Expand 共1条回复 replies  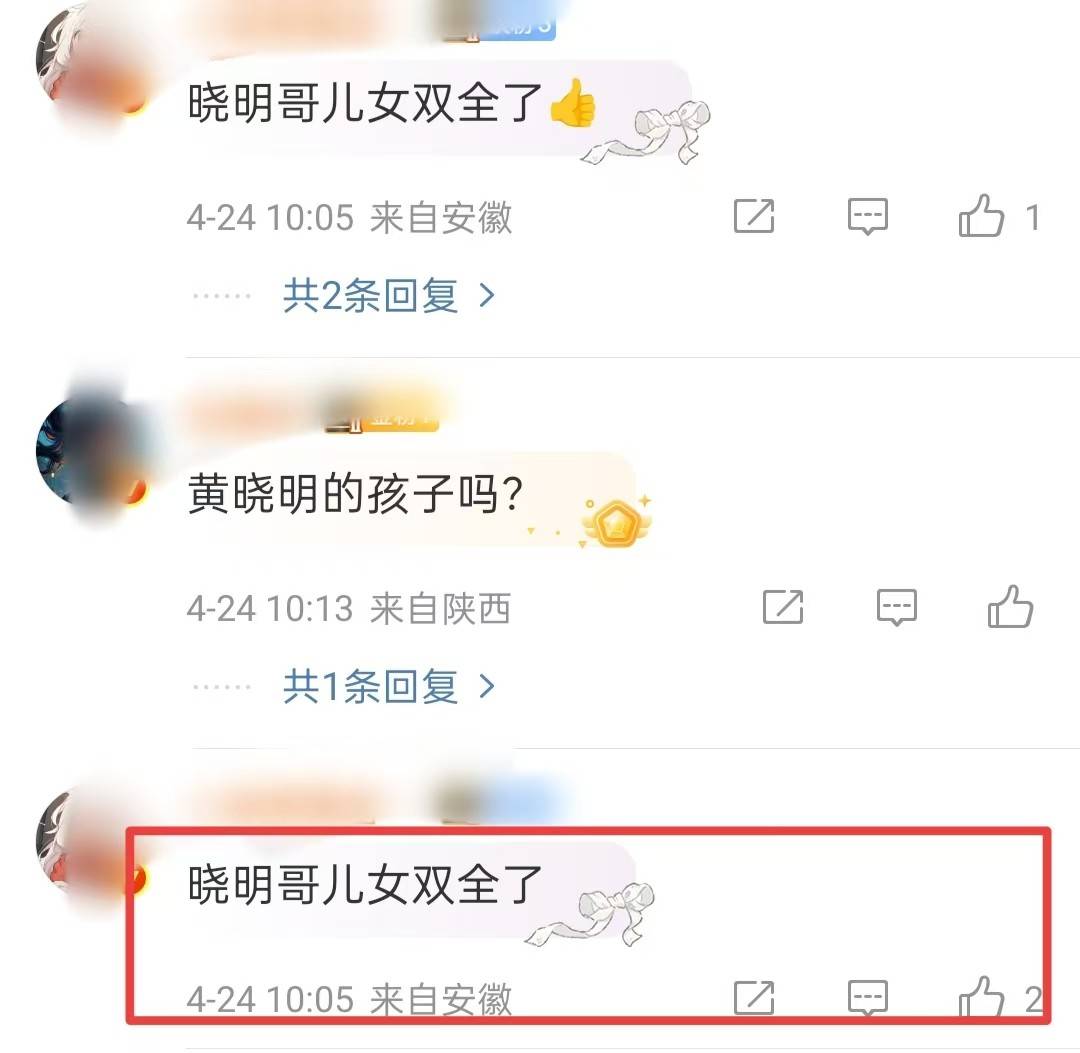[370, 687]
